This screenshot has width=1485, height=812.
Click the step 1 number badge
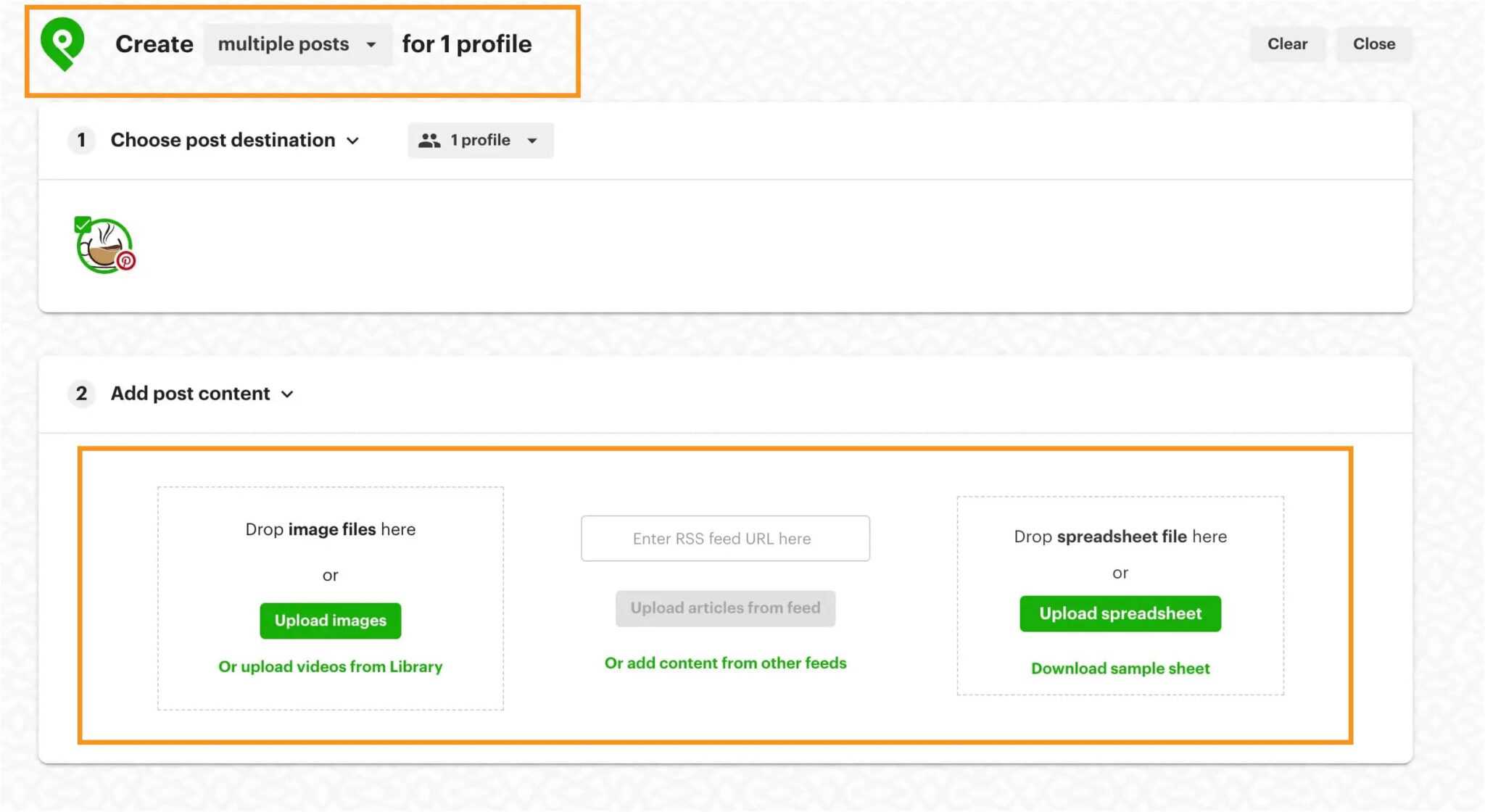[81, 140]
